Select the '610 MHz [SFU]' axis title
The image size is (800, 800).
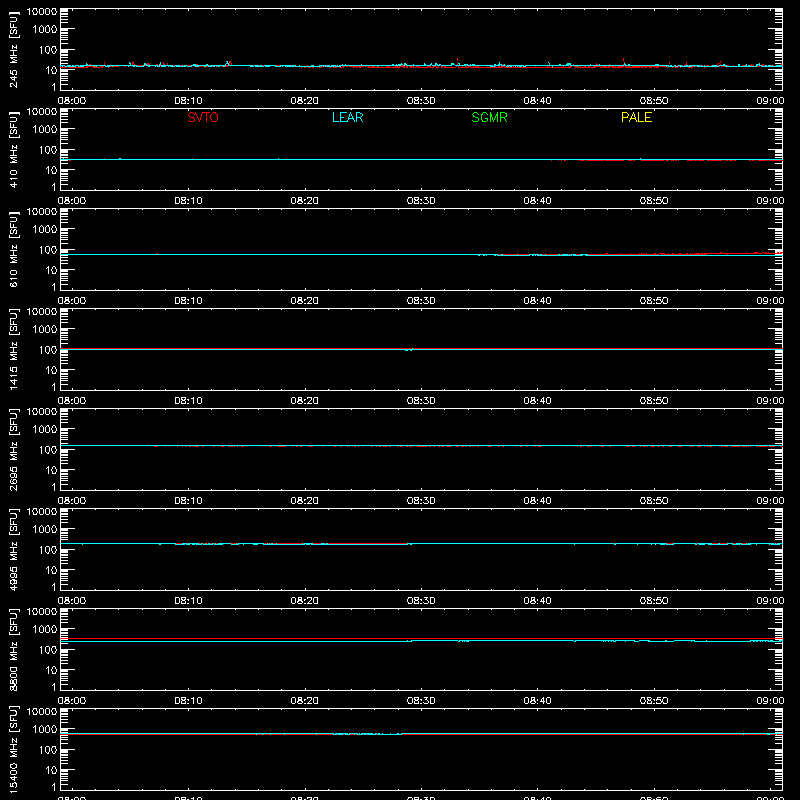click(13, 249)
